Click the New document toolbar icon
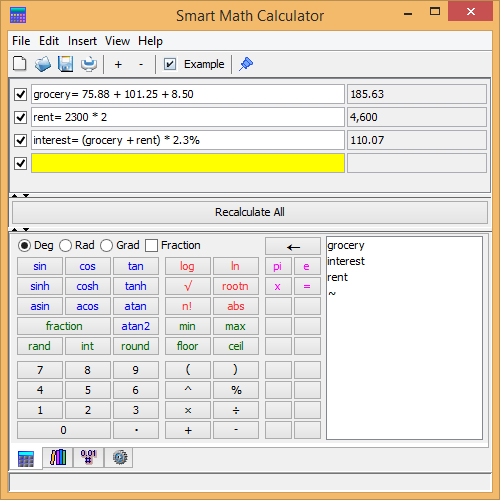The width and height of the screenshot is (500, 500). [x=20, y=64]
